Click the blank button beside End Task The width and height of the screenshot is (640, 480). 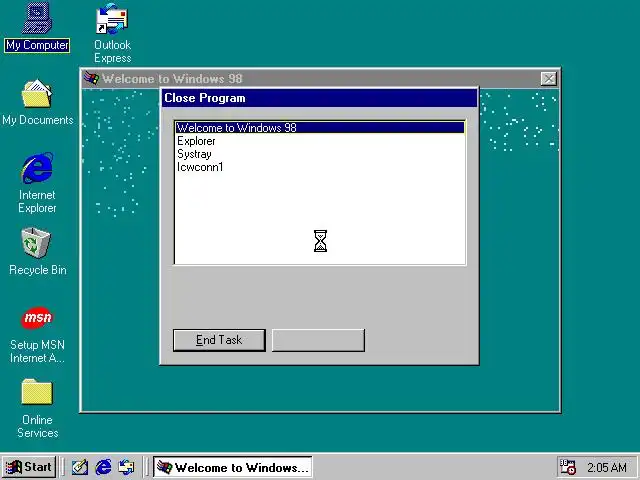point(318,340)
